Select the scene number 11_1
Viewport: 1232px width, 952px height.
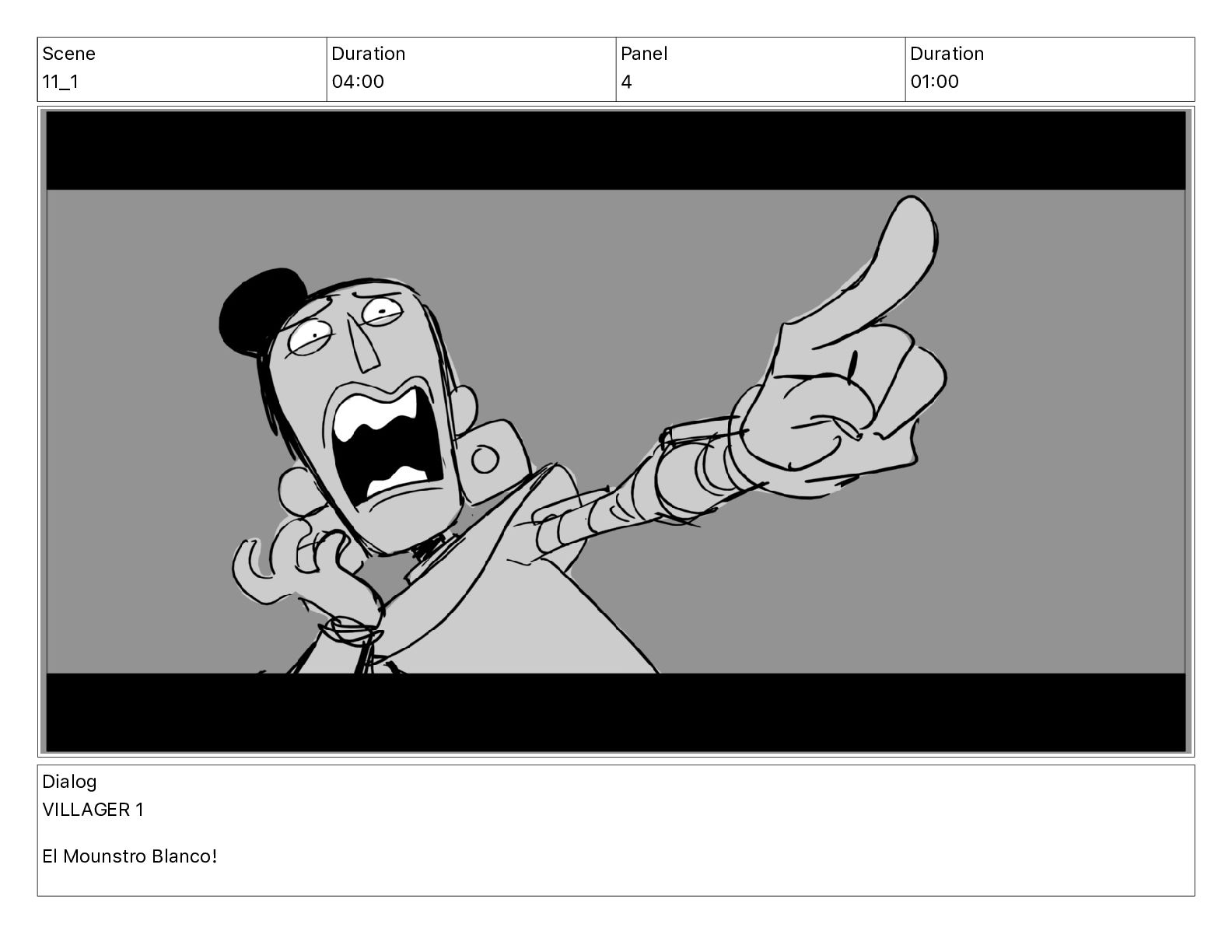click(x=60, y=82)
